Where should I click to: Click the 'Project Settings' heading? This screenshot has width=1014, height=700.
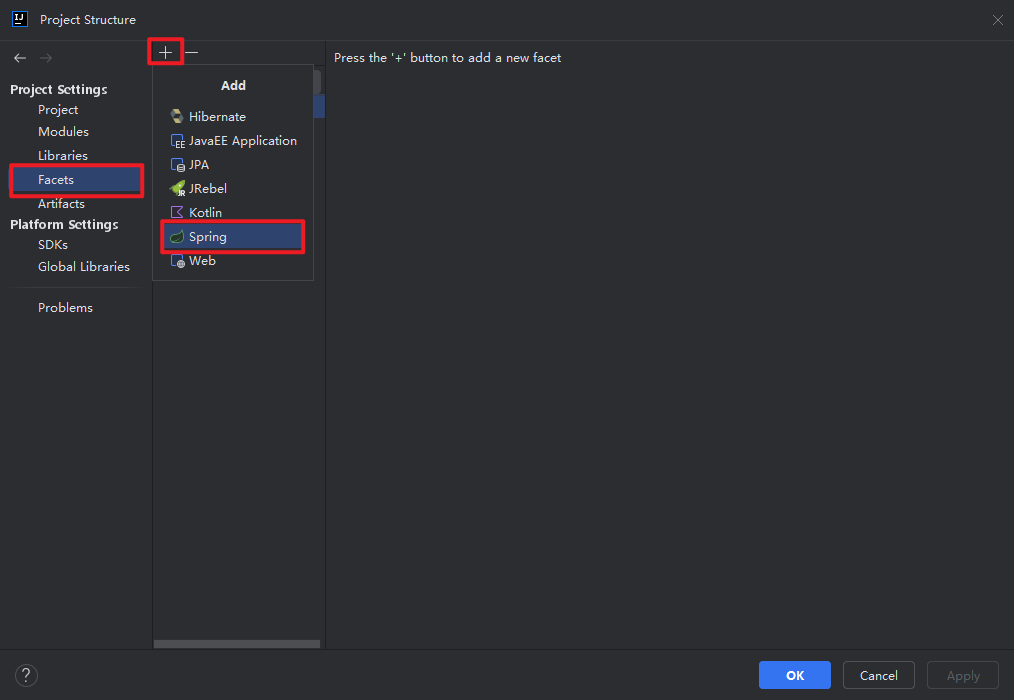click(x=59, y=89)
